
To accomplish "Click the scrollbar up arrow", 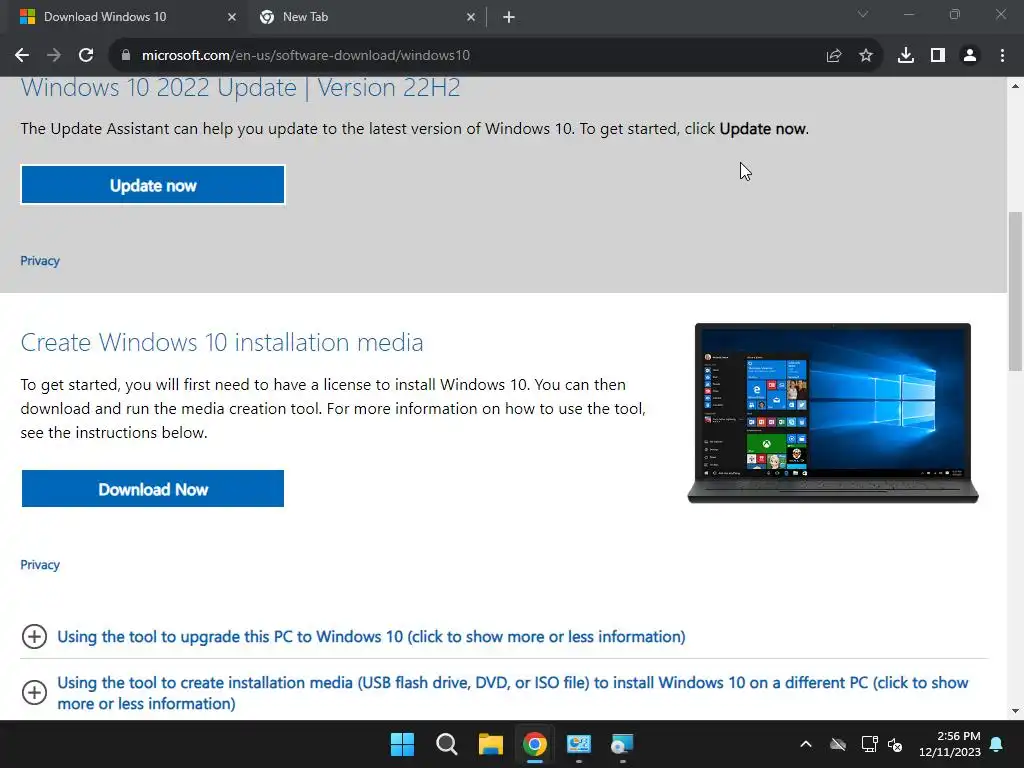I will tap(1015, 86).
